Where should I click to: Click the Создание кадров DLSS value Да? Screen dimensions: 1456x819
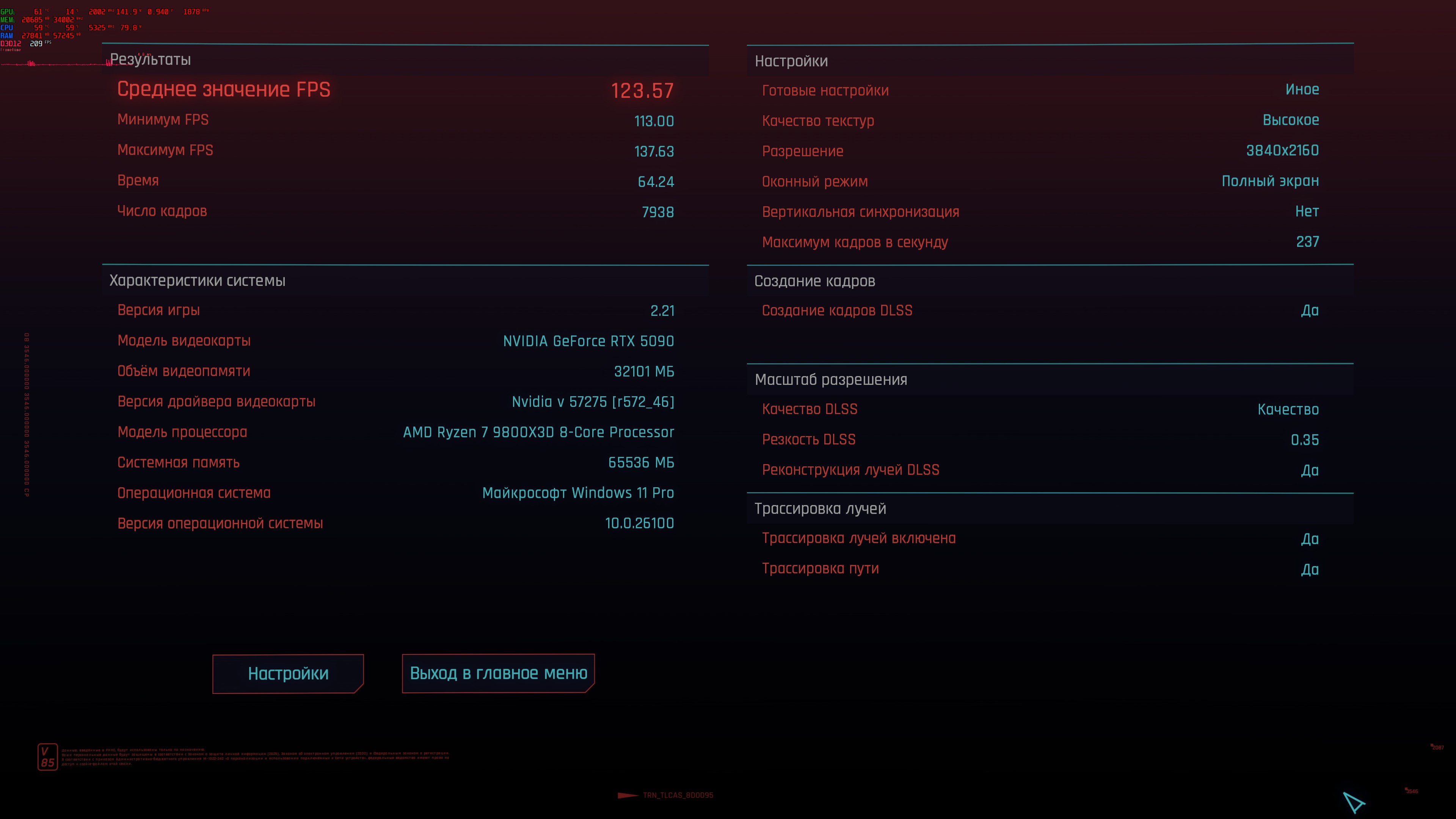(1310, 310)
